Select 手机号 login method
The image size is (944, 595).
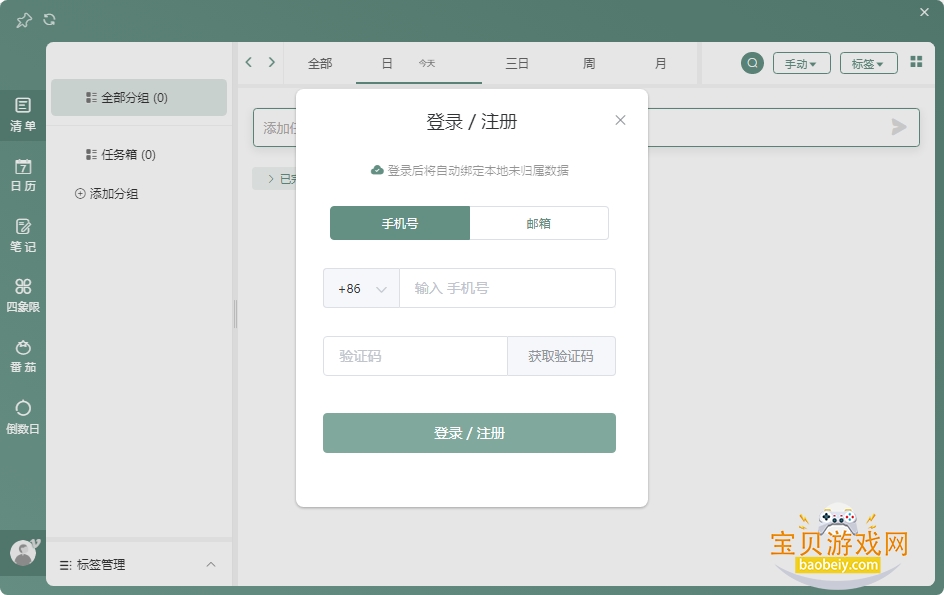[x=400, y=223]
